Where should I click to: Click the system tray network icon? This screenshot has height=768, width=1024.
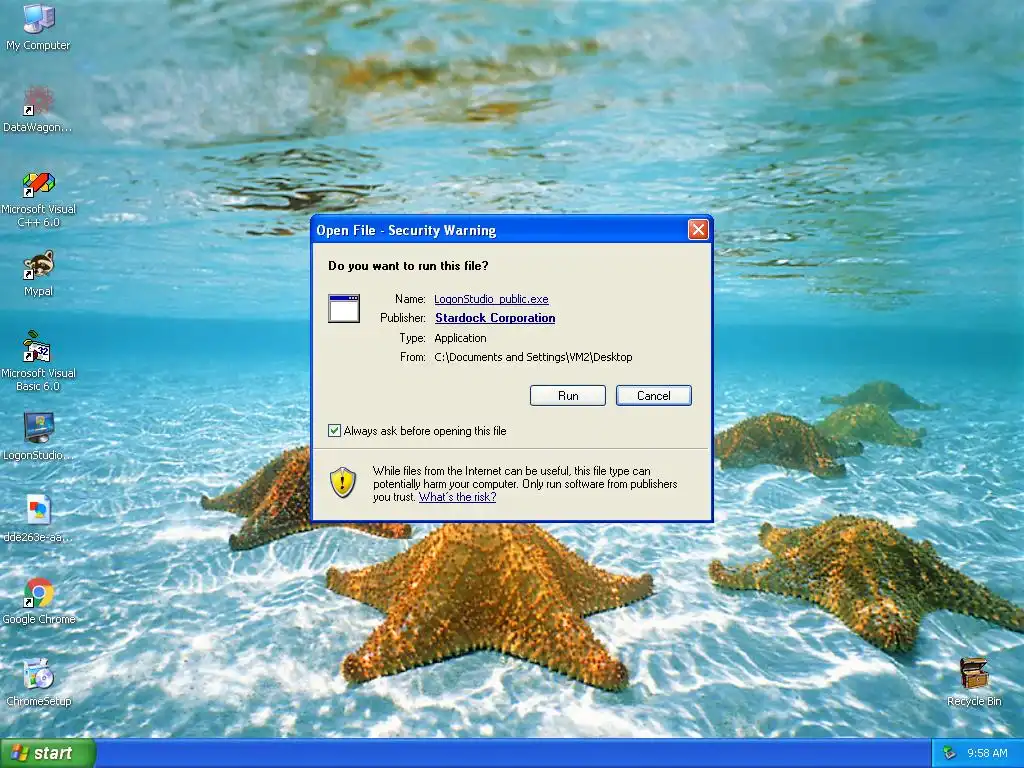pyautogui.click(x=950, y=753)
